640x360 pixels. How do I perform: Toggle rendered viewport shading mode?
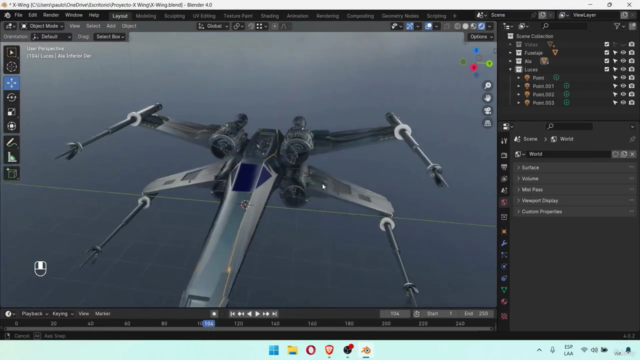[482, 26]
